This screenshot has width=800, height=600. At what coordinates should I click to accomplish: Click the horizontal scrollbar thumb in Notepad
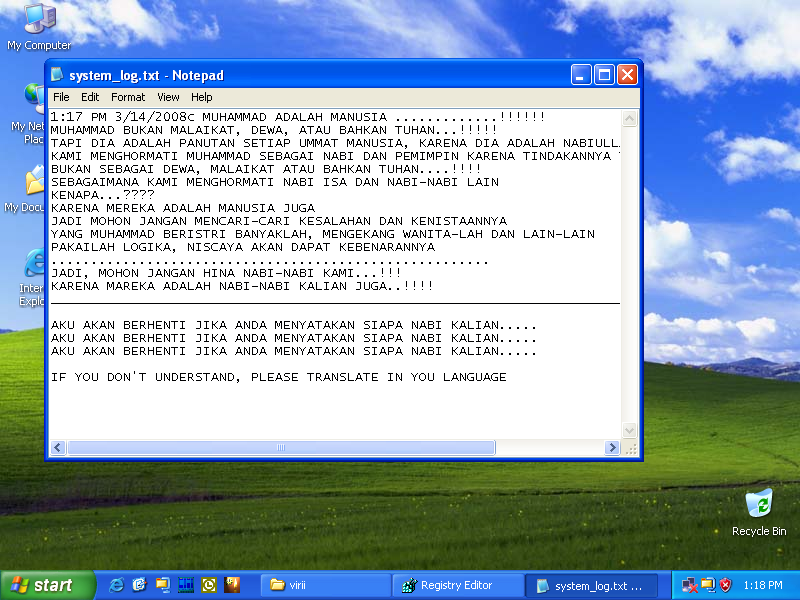click(x=281, y=447)
